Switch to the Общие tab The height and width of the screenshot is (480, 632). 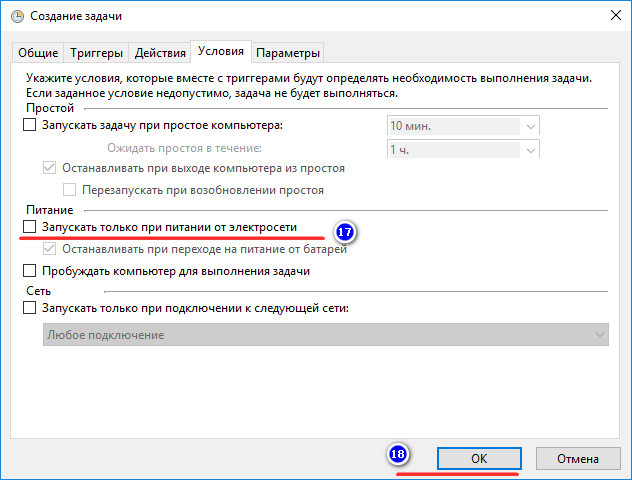(x=39, y=53)
